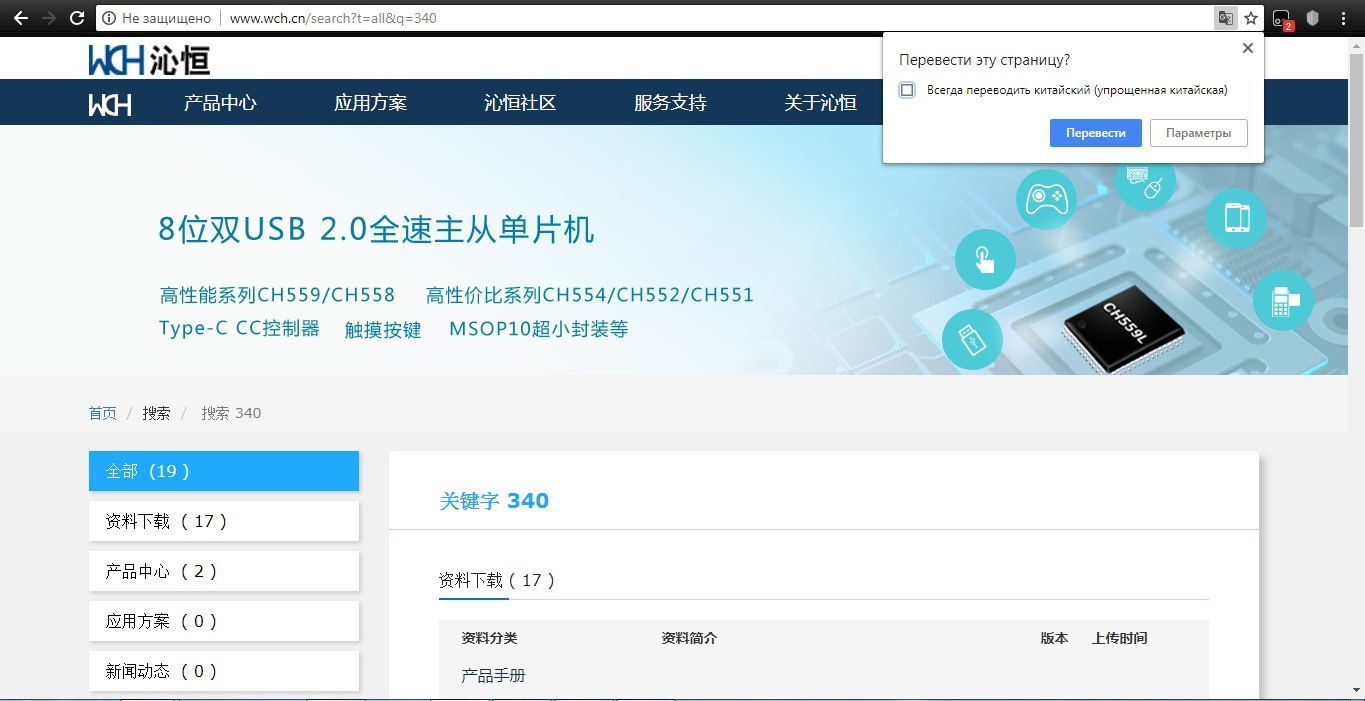Check 'Всегда переводить китайский' checkbox
Viewport: 1365px width, 701px height.
[x=907, y=90]
